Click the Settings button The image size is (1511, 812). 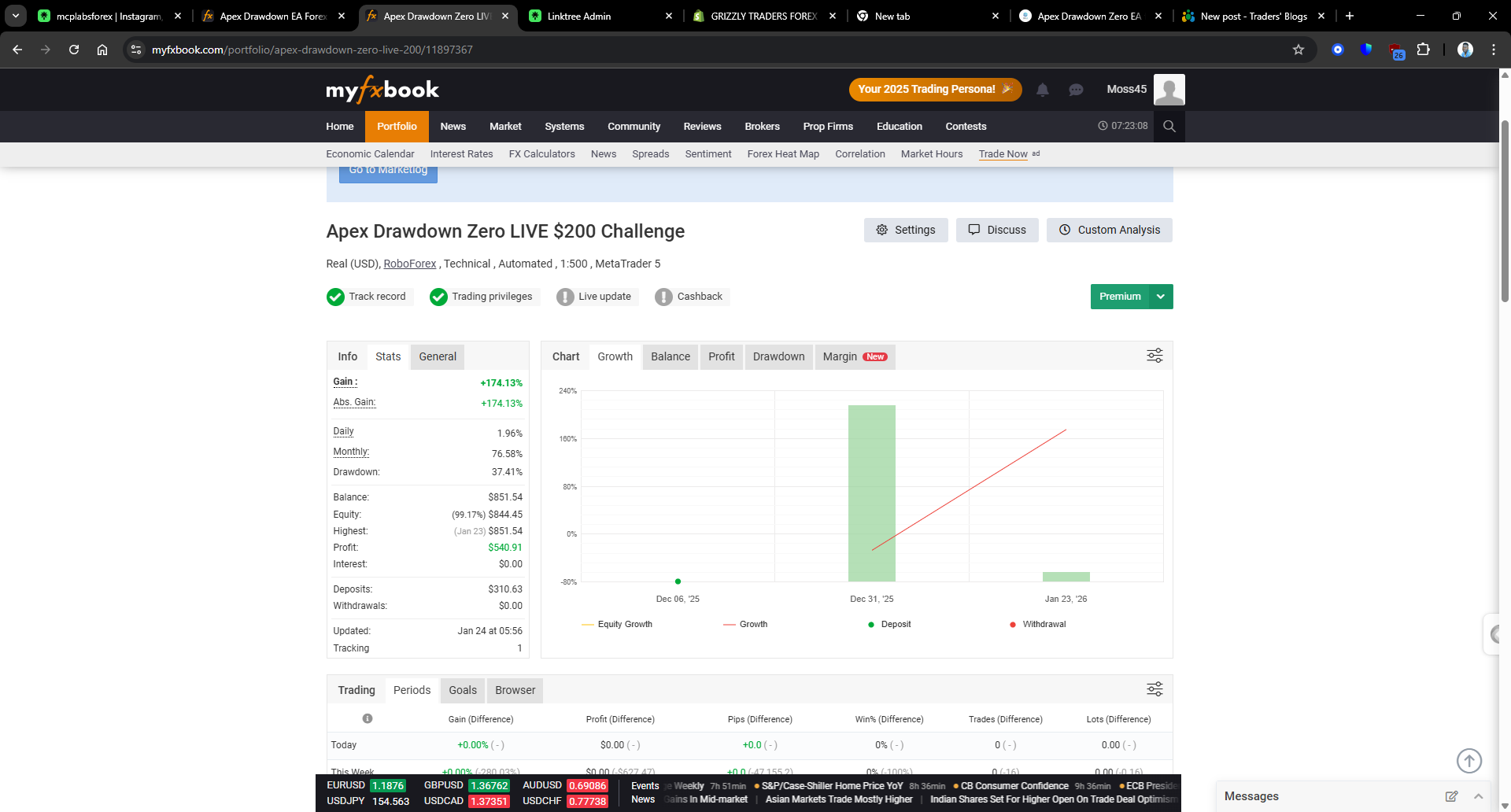pyautogui.click(x=906, y=230)
